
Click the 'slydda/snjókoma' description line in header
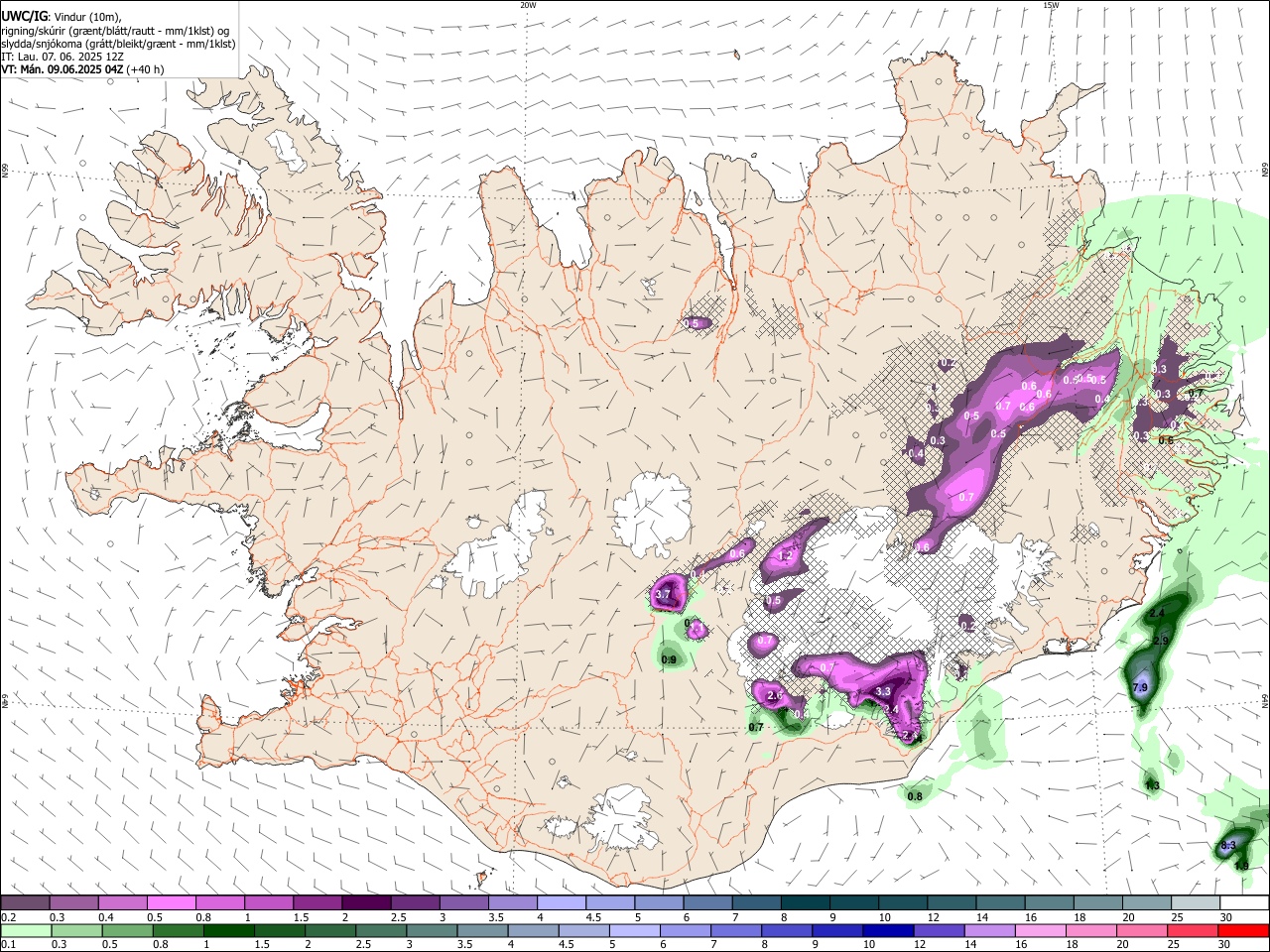pyautogui.click(x=118, y=44)
